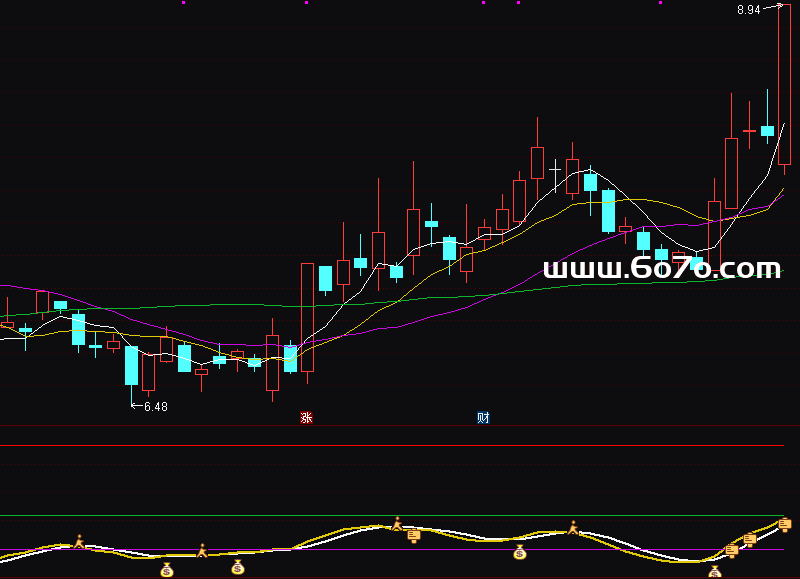Click the card icon at far right of indicator
Screen dimensions: 800x579
coord(784,525)
